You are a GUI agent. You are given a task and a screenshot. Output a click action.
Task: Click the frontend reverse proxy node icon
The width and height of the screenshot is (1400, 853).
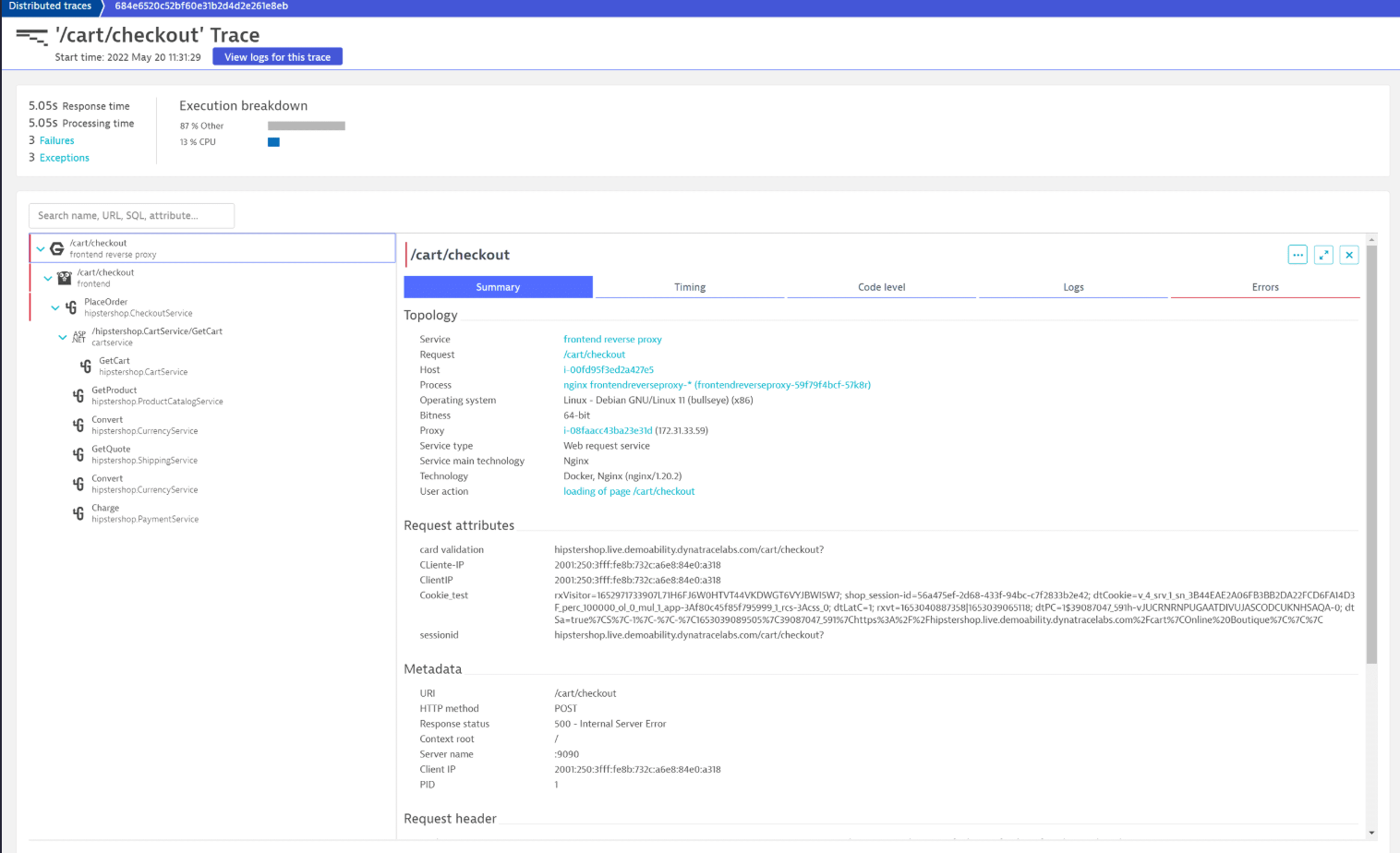pos(57,248)
